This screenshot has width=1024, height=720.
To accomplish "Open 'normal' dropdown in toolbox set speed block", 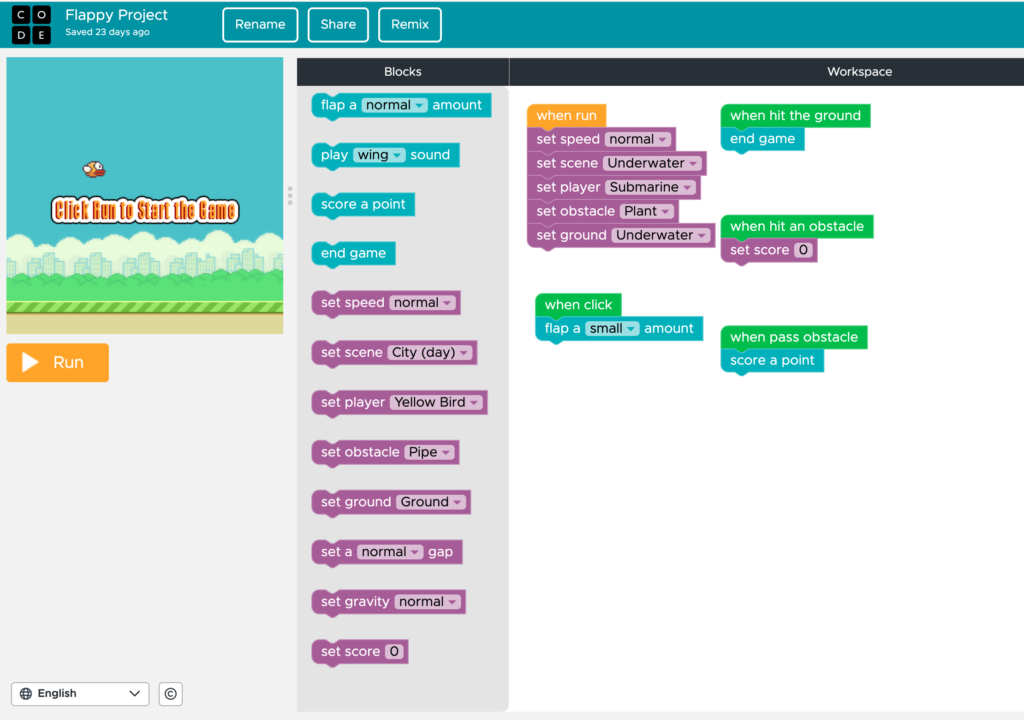I will click(x=422, y=303).
